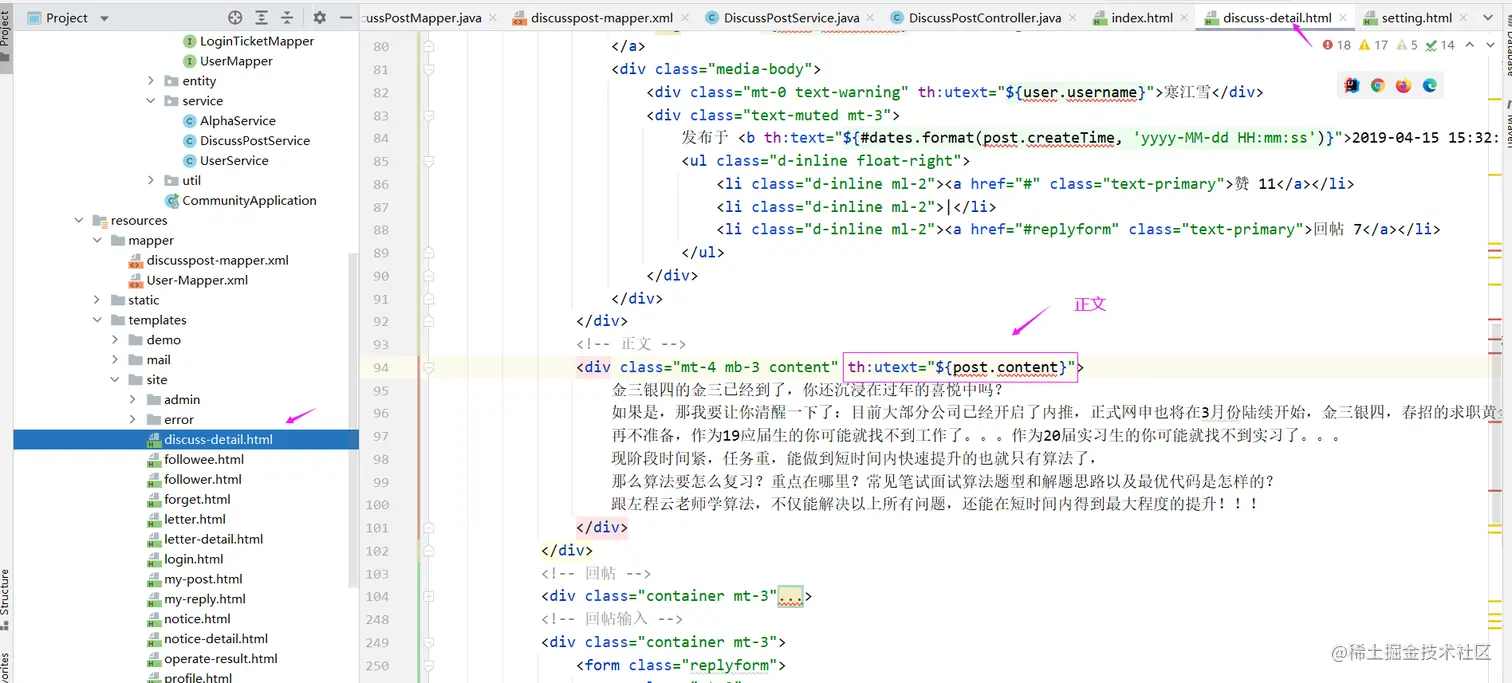The image size is (1512, 683).
Task: Select discusspost-mapper.xml in project tree
Action: 217,260
